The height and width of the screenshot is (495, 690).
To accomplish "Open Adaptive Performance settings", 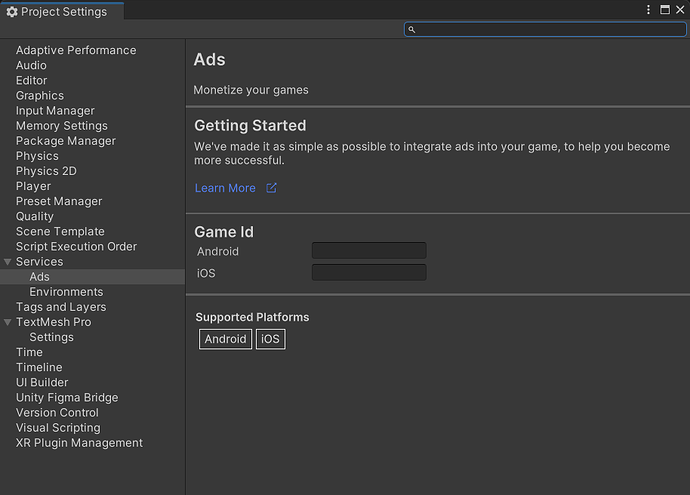I will coord(76,50).
